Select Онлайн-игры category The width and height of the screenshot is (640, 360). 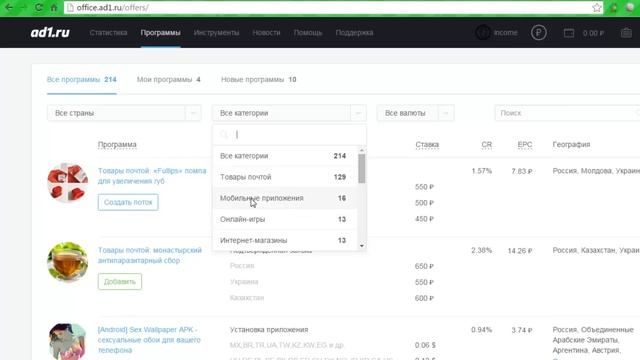click(284, 219)
